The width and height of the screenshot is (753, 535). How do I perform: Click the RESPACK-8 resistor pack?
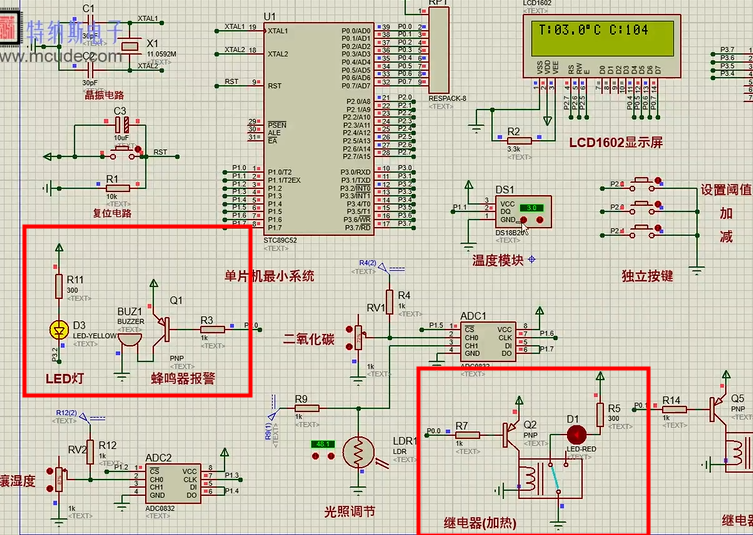click(x=438, y=50)
